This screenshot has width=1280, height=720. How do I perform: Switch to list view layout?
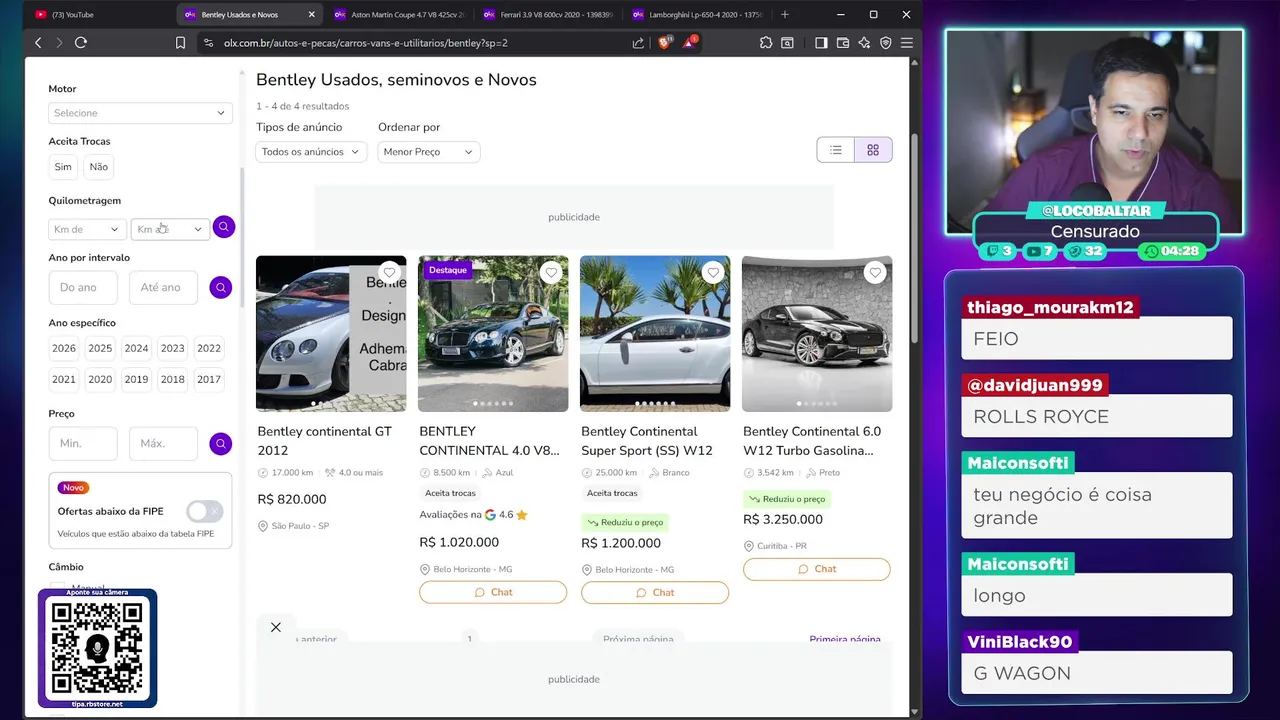point(836,150)
